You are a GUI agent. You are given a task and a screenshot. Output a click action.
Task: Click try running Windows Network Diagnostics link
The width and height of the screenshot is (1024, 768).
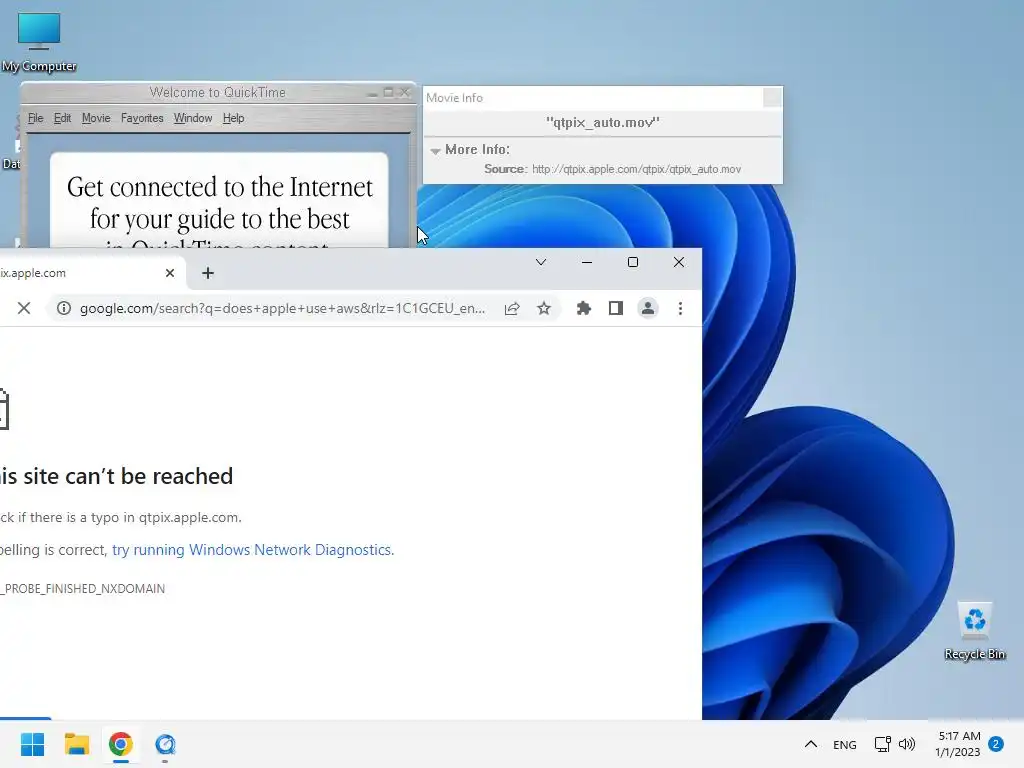[x=253, y=550]
